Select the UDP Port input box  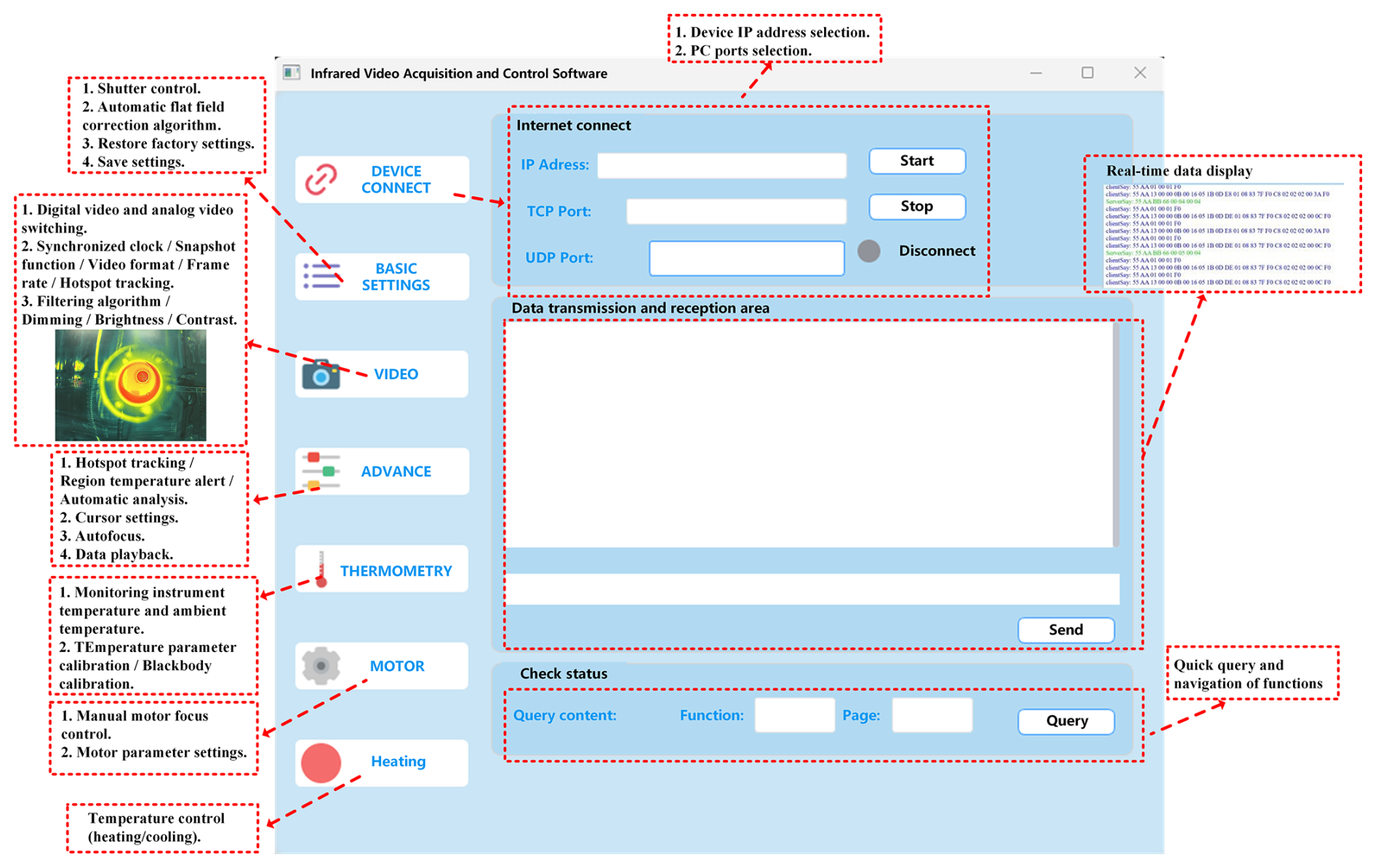pos(746,258)
